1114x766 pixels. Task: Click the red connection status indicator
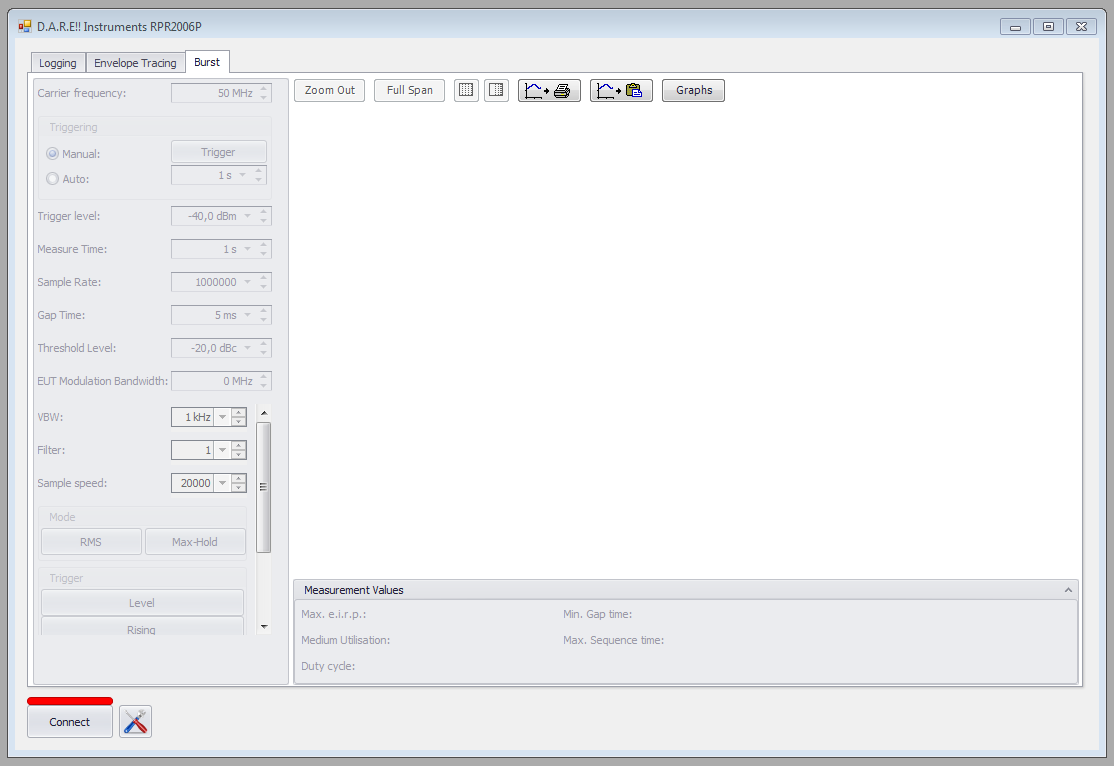(70, 701)
